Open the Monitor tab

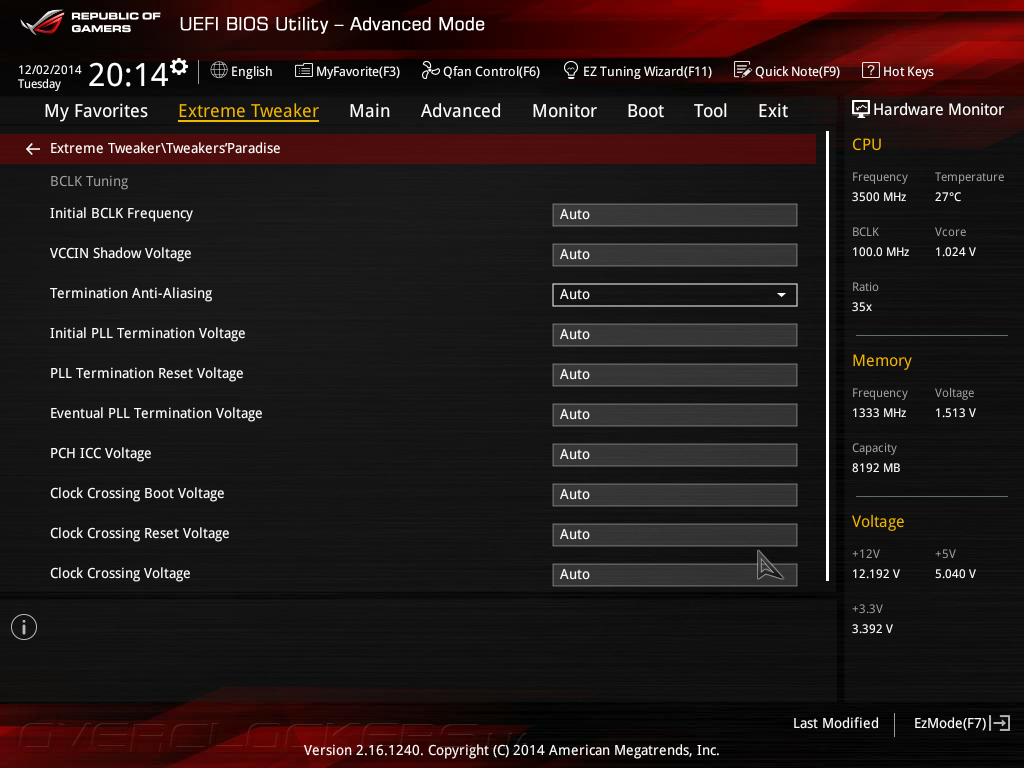click(564, 110)
